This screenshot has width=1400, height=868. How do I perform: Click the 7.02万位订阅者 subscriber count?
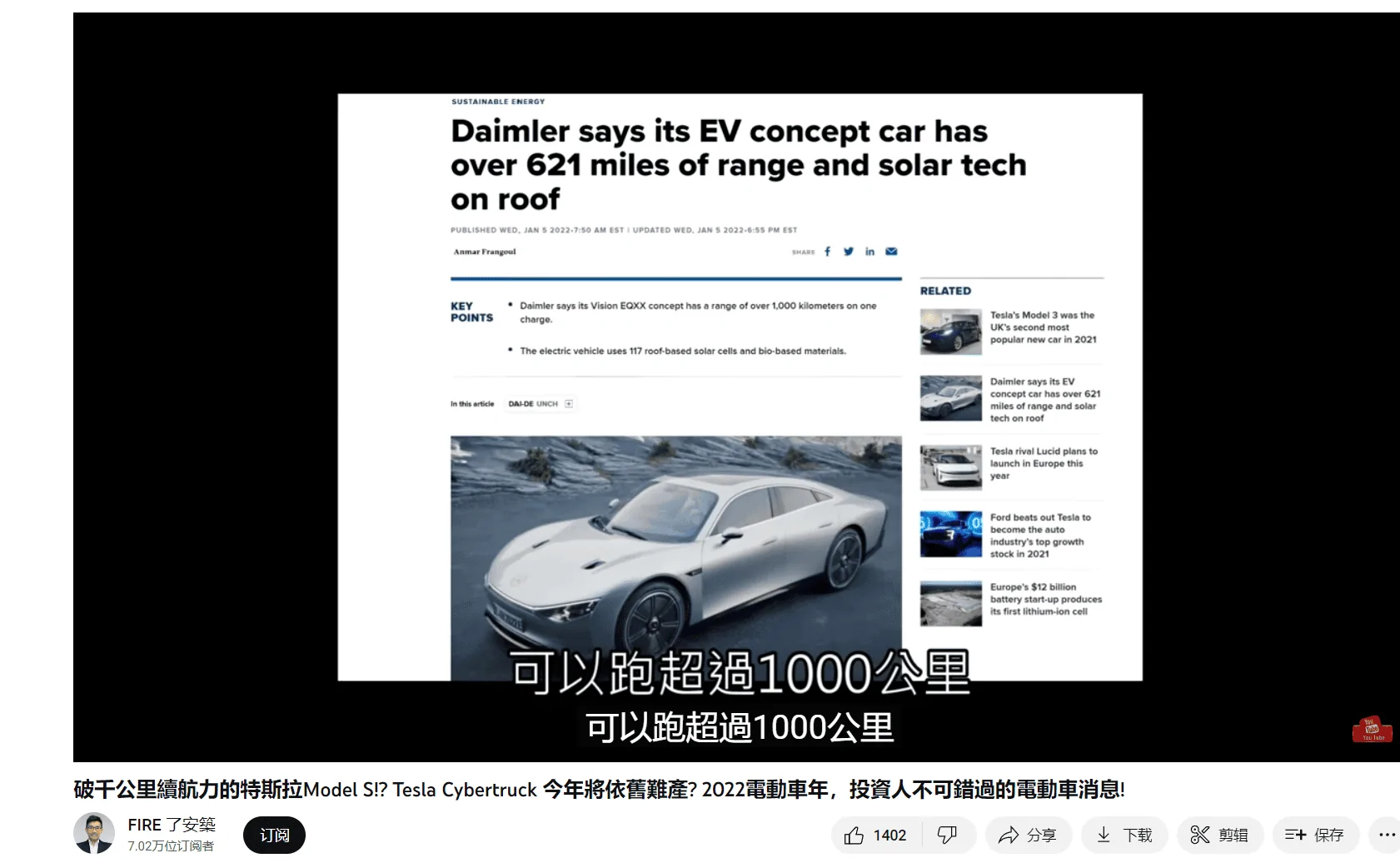[171, 846]
